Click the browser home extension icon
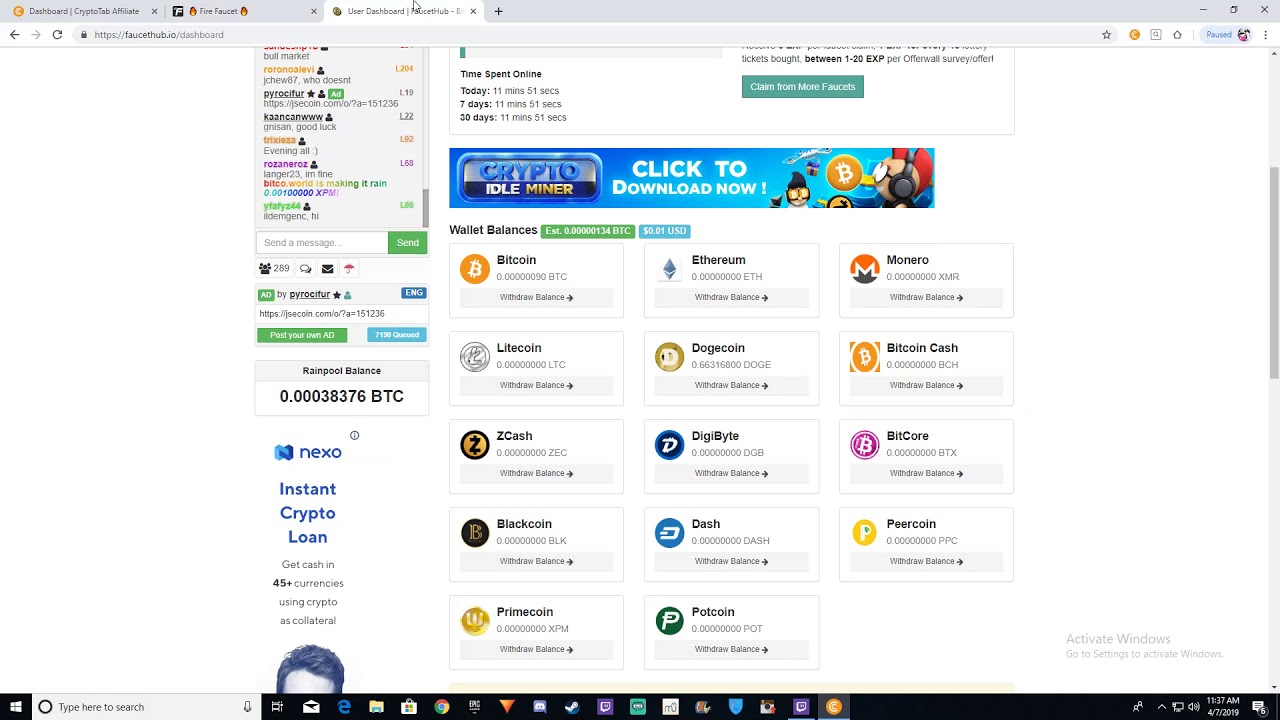The image size is (1280, 720). [x=1177, y=35]
